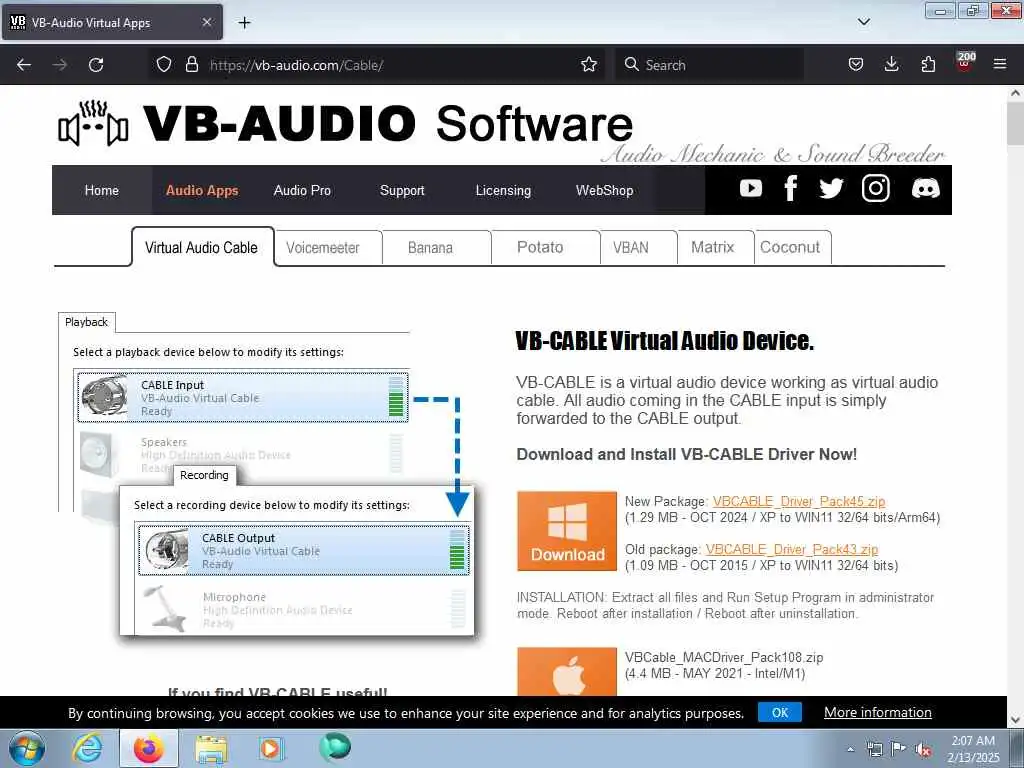Switch to the Potato tab

(539, 248)
